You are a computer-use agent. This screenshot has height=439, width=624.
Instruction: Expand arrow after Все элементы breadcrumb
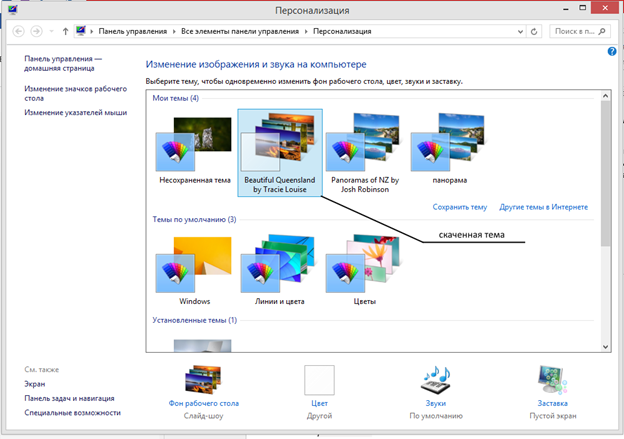pos(306,31)
